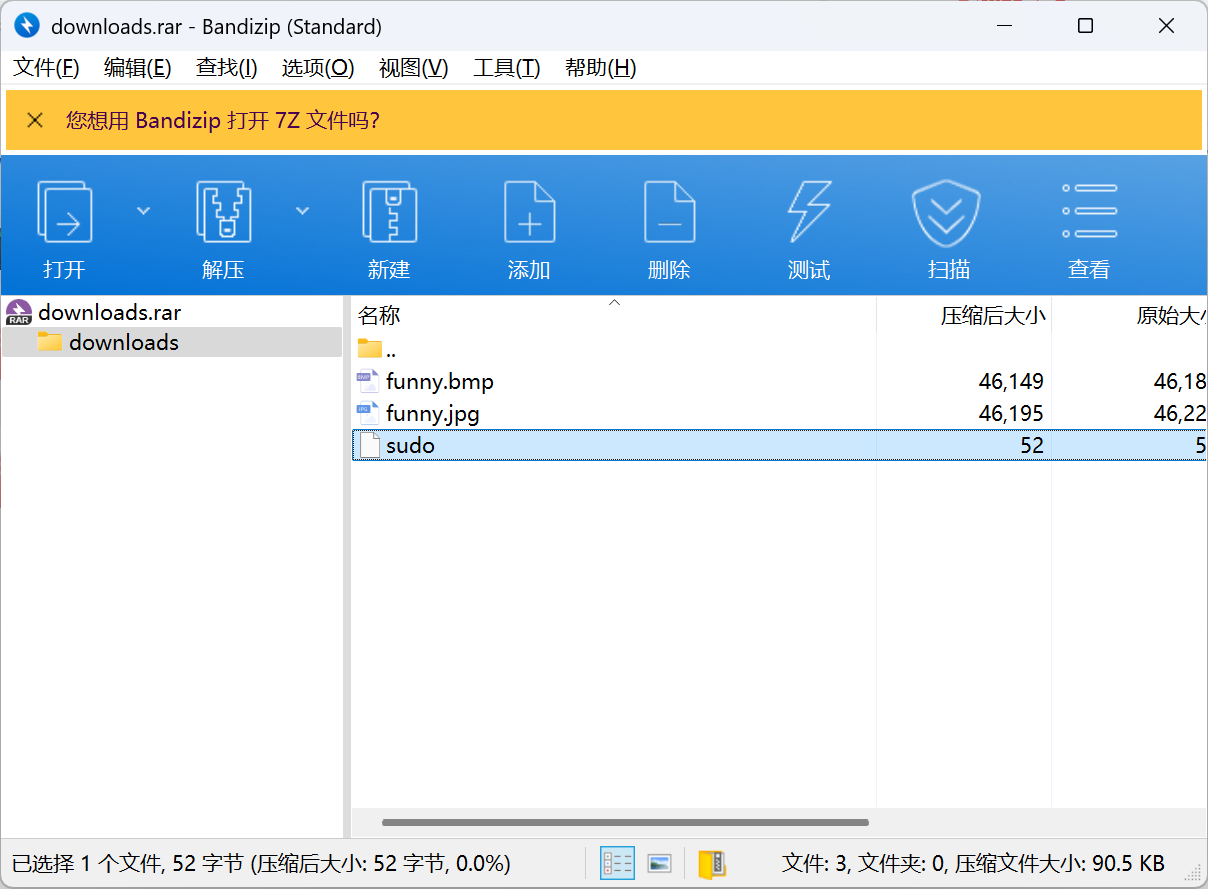Minimize the Bandizip window

point(1004,26)
